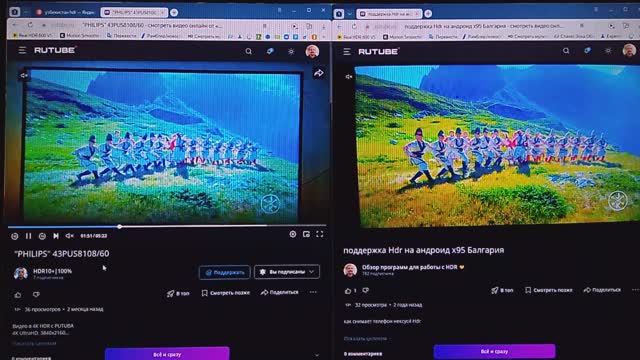The width and height of the screenshot is (640, 360).
Task: Expand the Вы подписаны subscription dropdown
Action: (287, 272)
